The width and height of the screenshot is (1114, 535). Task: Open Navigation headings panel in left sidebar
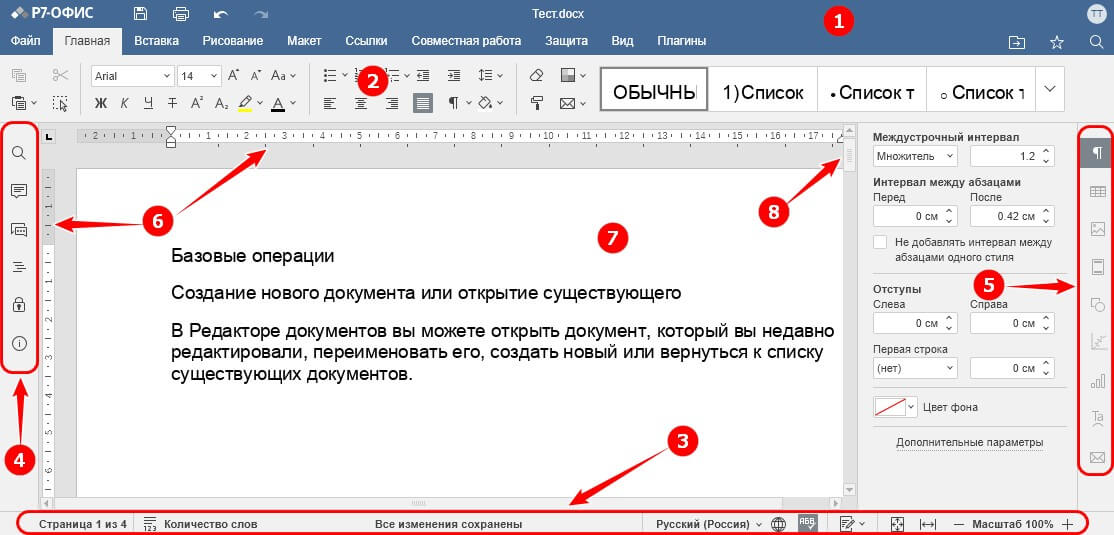tap(19, 267)
